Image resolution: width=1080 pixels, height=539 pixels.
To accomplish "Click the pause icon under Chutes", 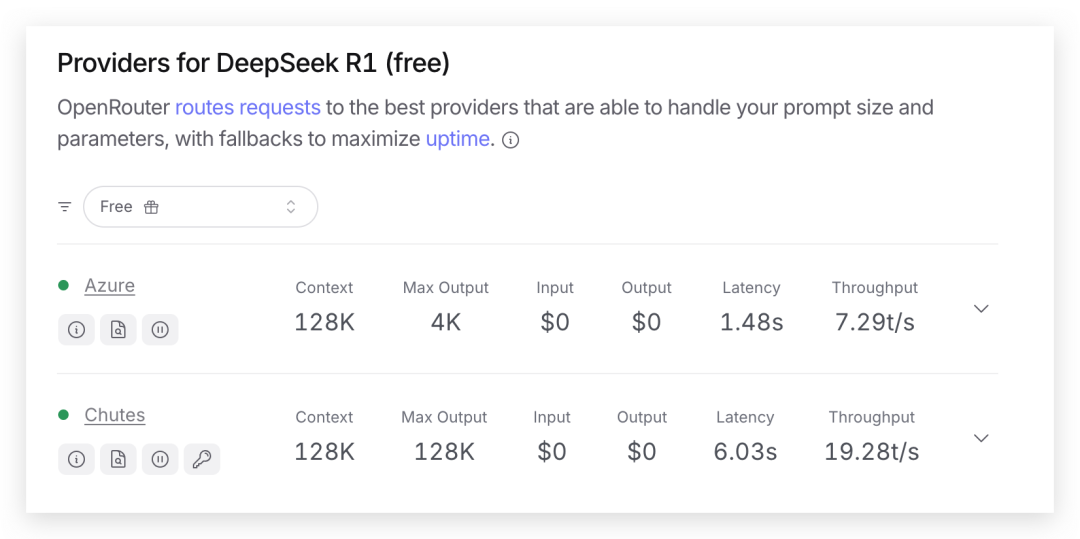I will click(x=160, y=459).
